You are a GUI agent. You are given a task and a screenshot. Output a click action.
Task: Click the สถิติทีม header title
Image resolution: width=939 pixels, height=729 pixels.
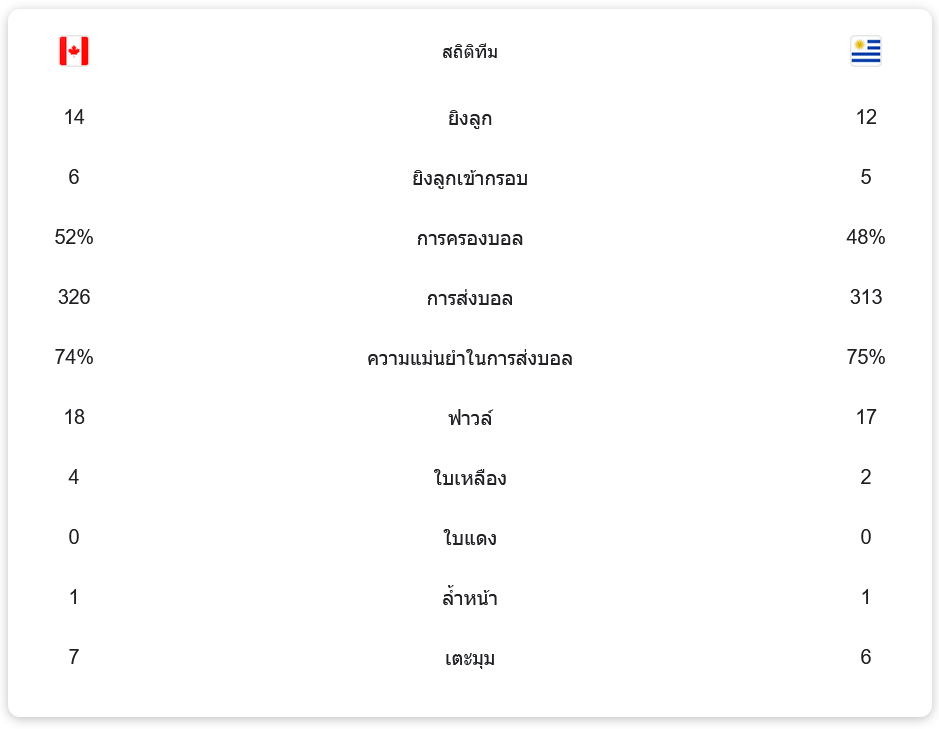469,52
